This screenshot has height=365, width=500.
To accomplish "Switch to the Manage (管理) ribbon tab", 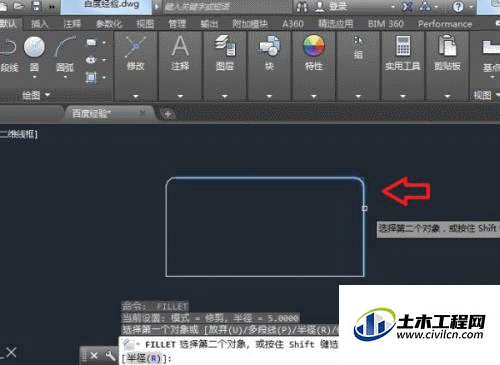I will (x=177, y=24).
